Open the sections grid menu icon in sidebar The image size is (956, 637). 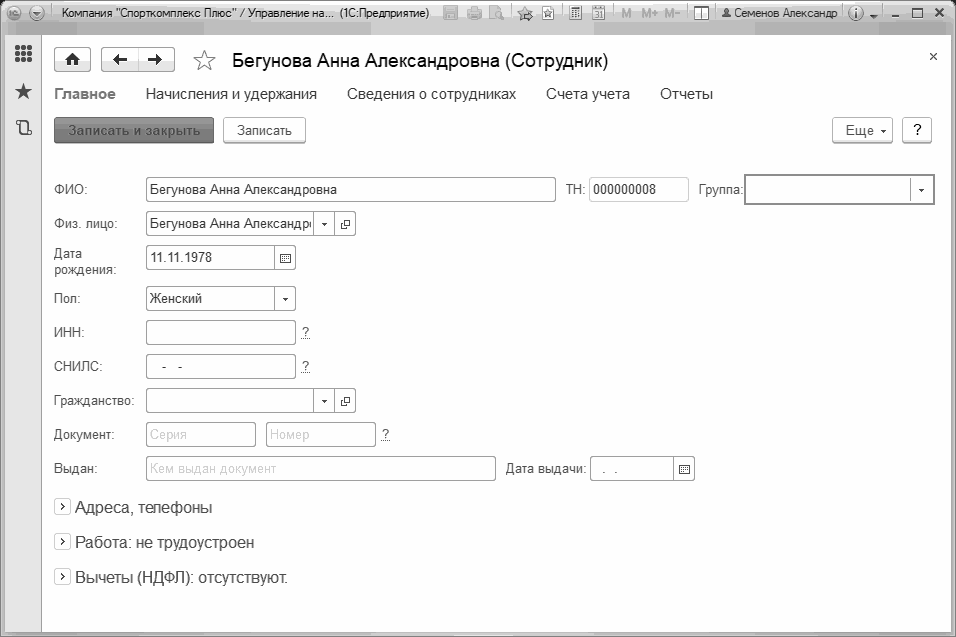point(23,54)
